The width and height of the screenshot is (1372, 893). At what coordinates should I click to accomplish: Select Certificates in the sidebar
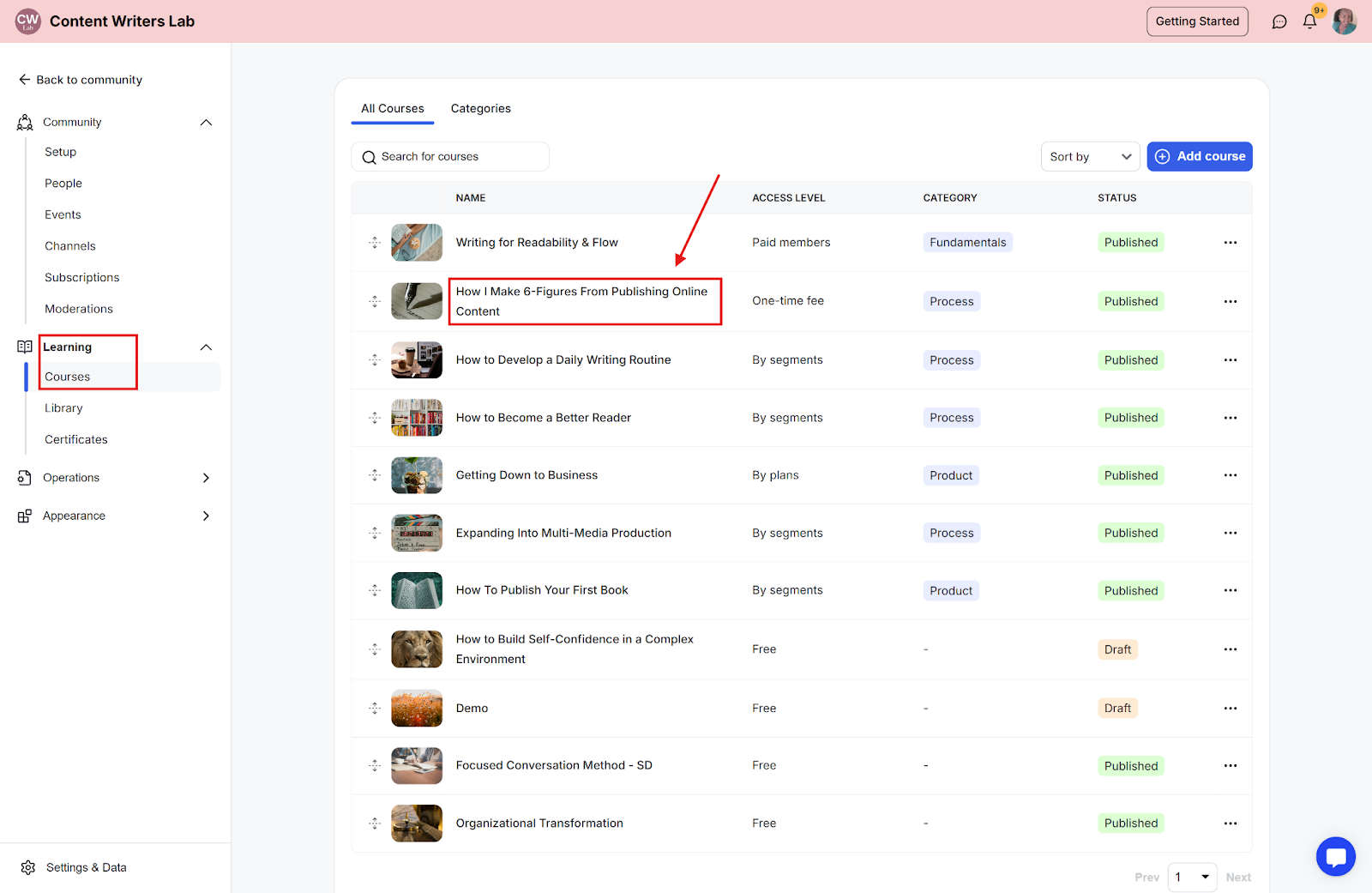(x=76, y=440)
